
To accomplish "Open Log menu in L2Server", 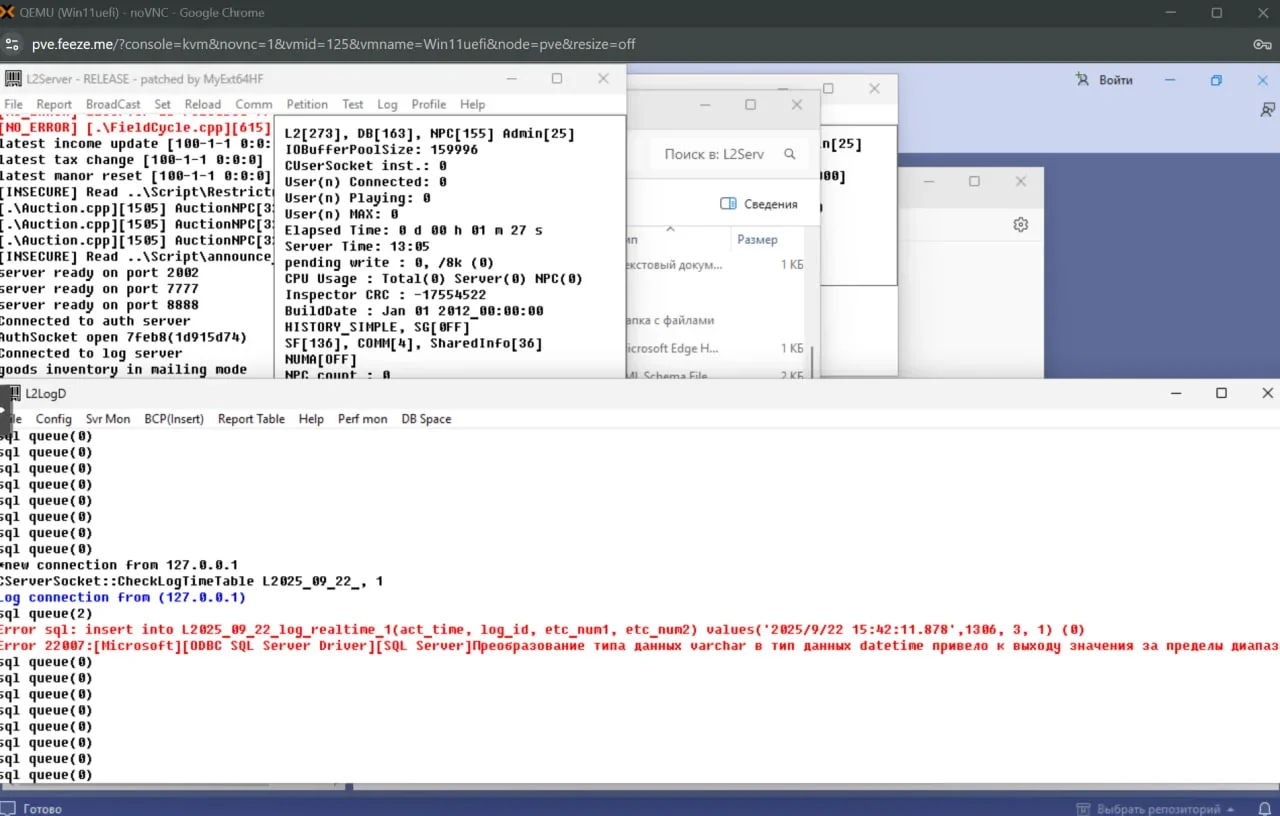I will pos(387,104).
